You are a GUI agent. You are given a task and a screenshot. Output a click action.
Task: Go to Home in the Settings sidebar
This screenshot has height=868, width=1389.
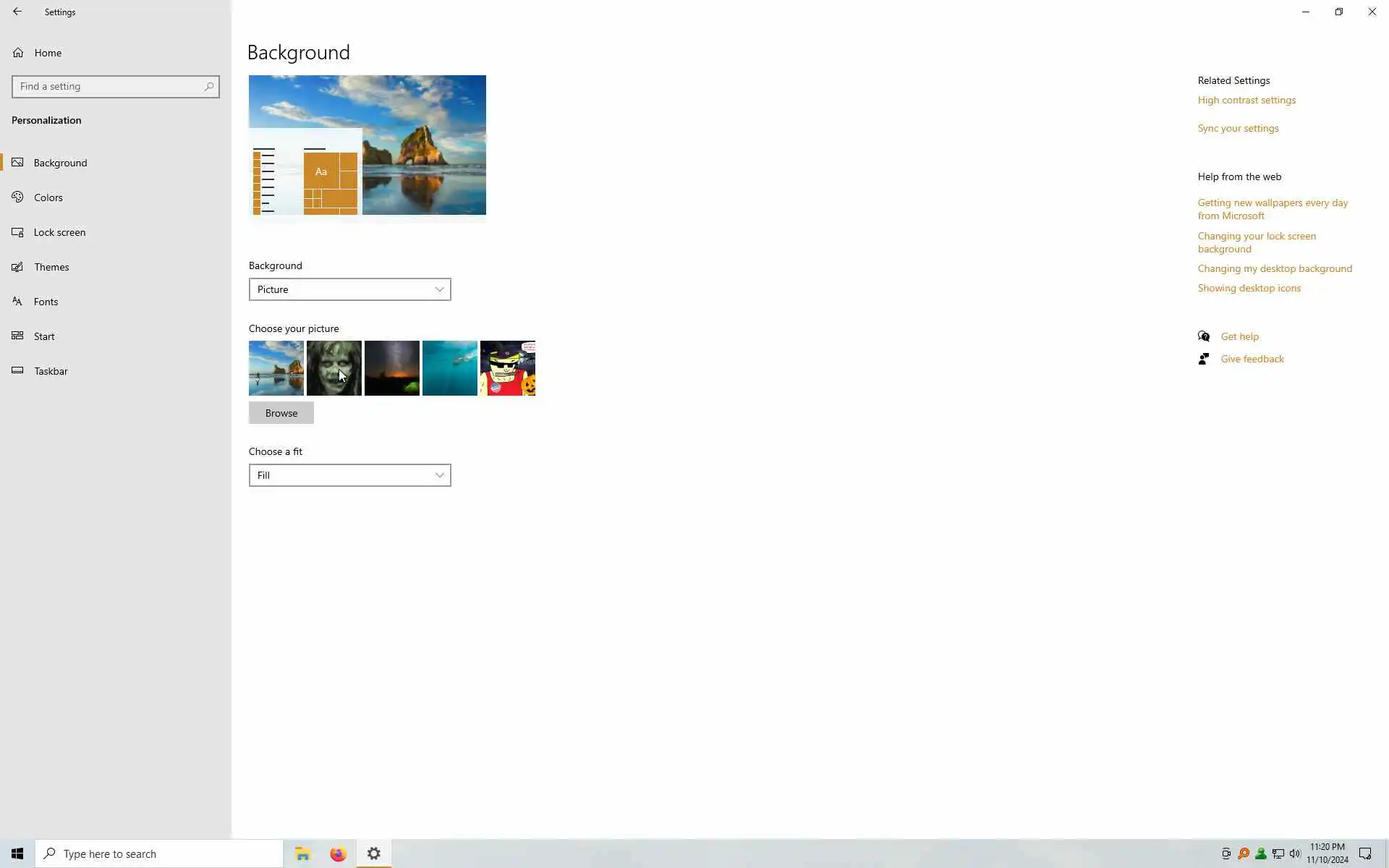point(48,53)
